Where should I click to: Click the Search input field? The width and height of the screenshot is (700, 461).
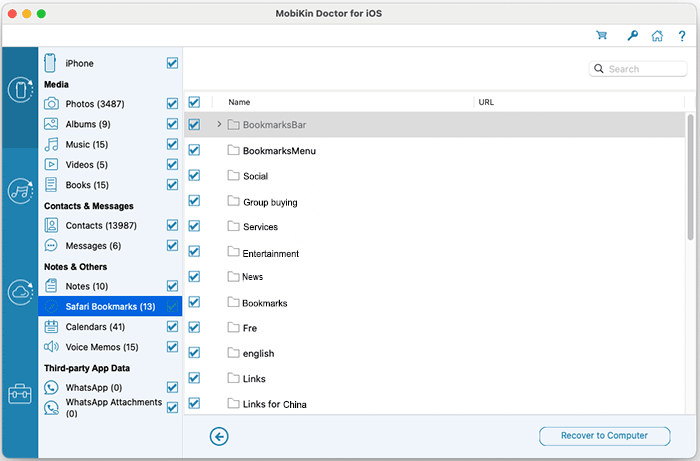point(642,69)
